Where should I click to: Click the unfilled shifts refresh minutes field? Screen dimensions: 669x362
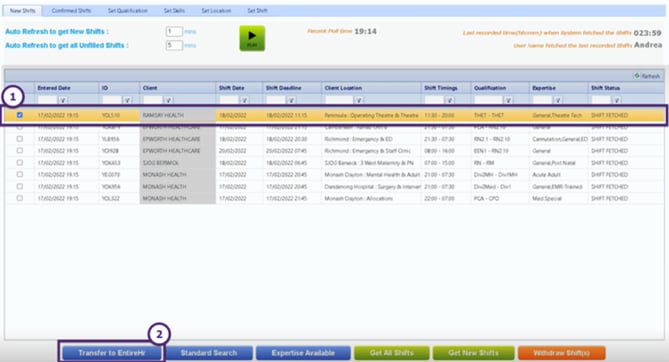point(174,45)
